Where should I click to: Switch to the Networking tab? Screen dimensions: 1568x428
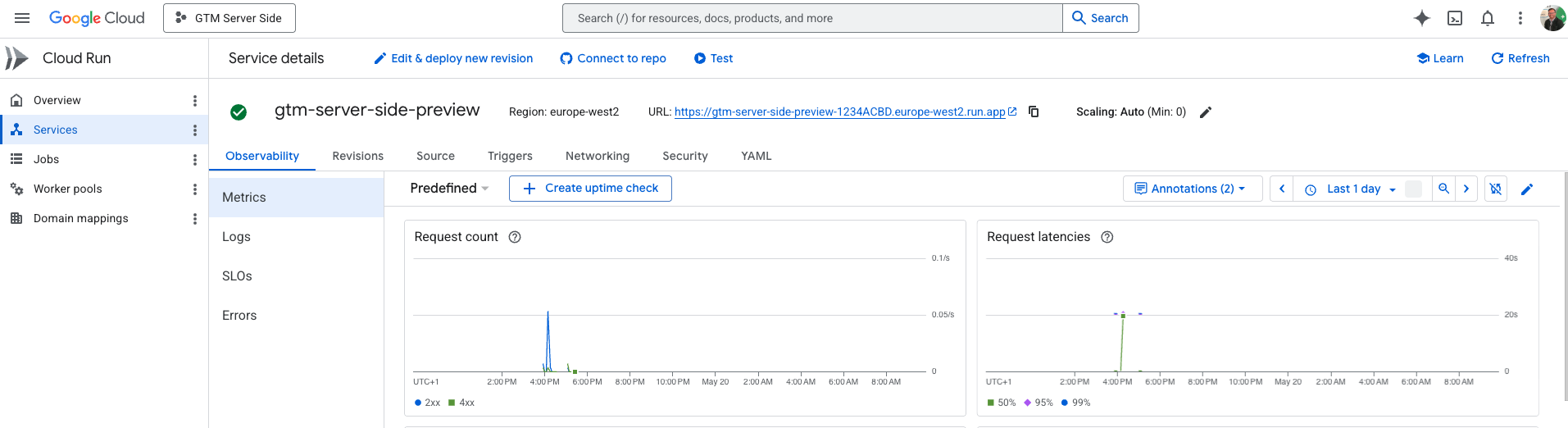coord(598,156)
